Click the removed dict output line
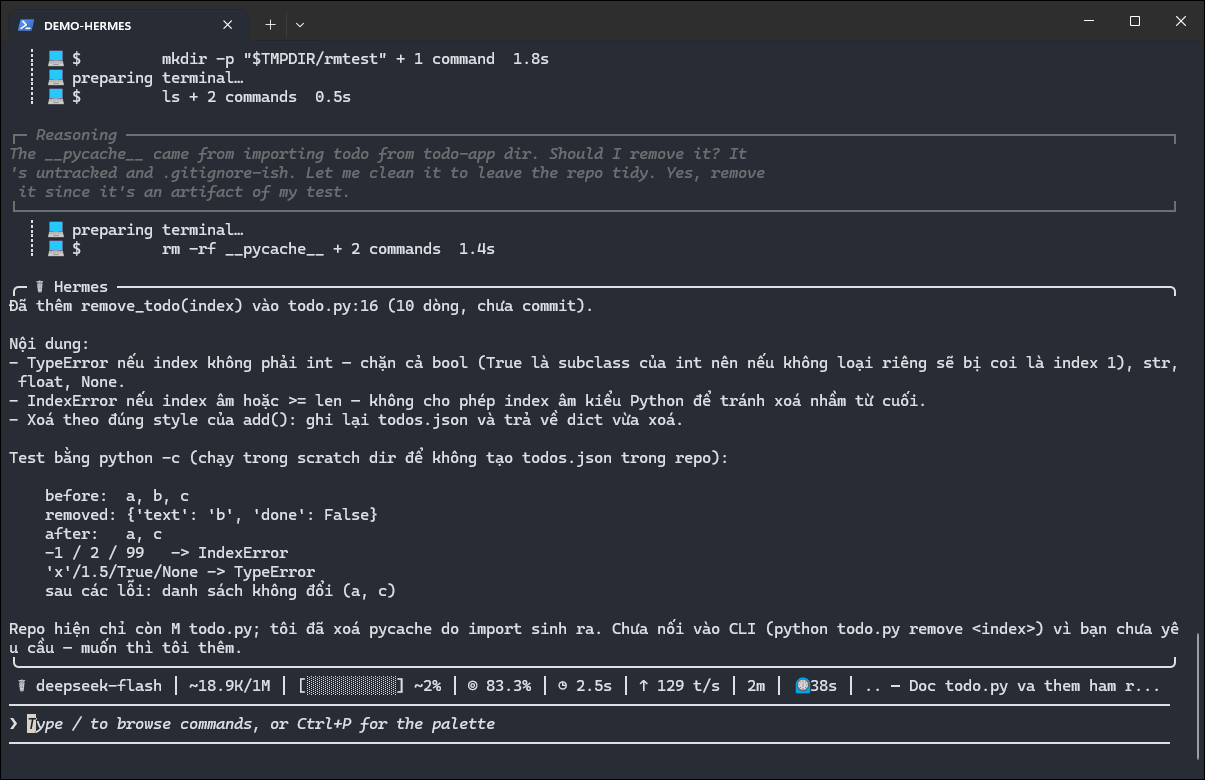 [x=211, y=515]
